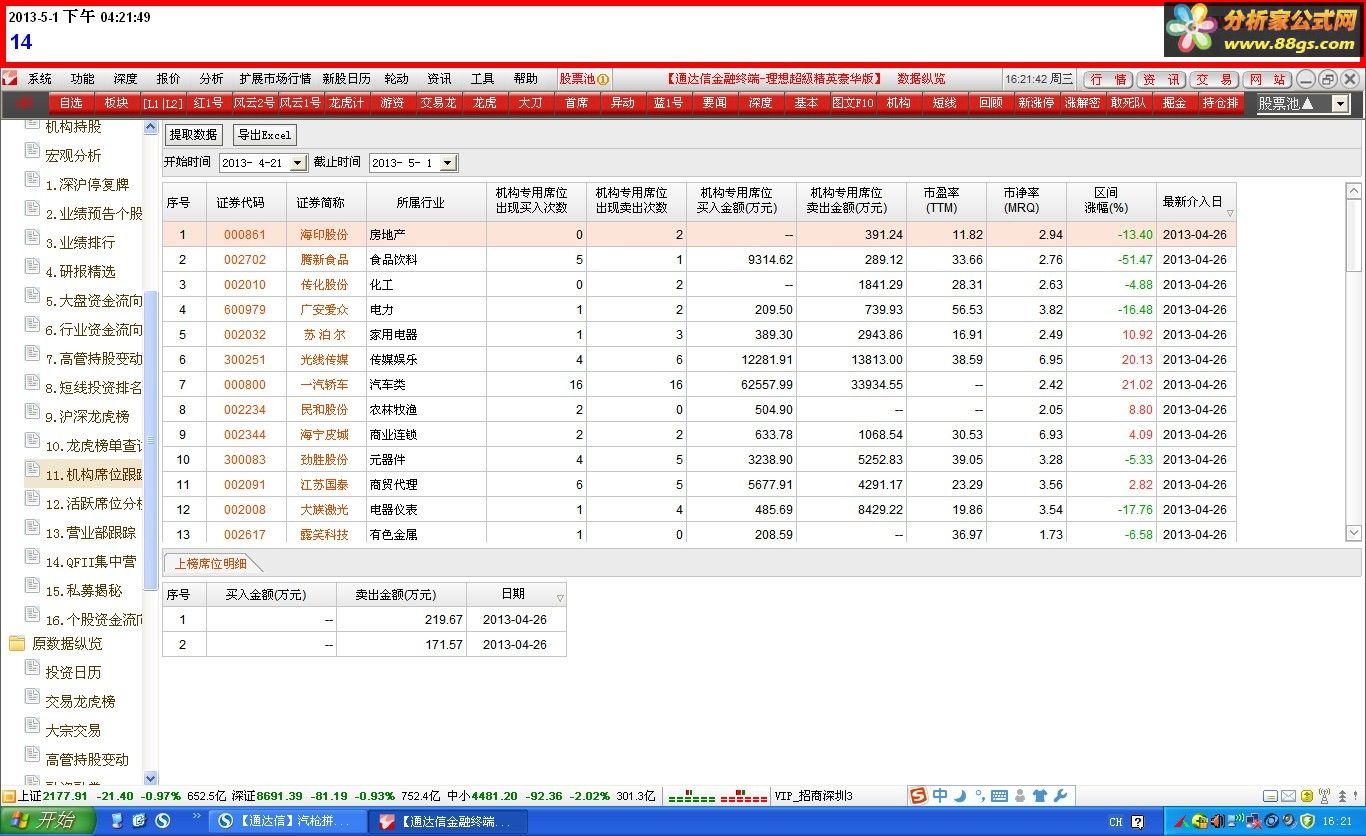Click the table vertical scrollbar up arrow
This screenshot has width=1366, height=836.
[1354, 190]
